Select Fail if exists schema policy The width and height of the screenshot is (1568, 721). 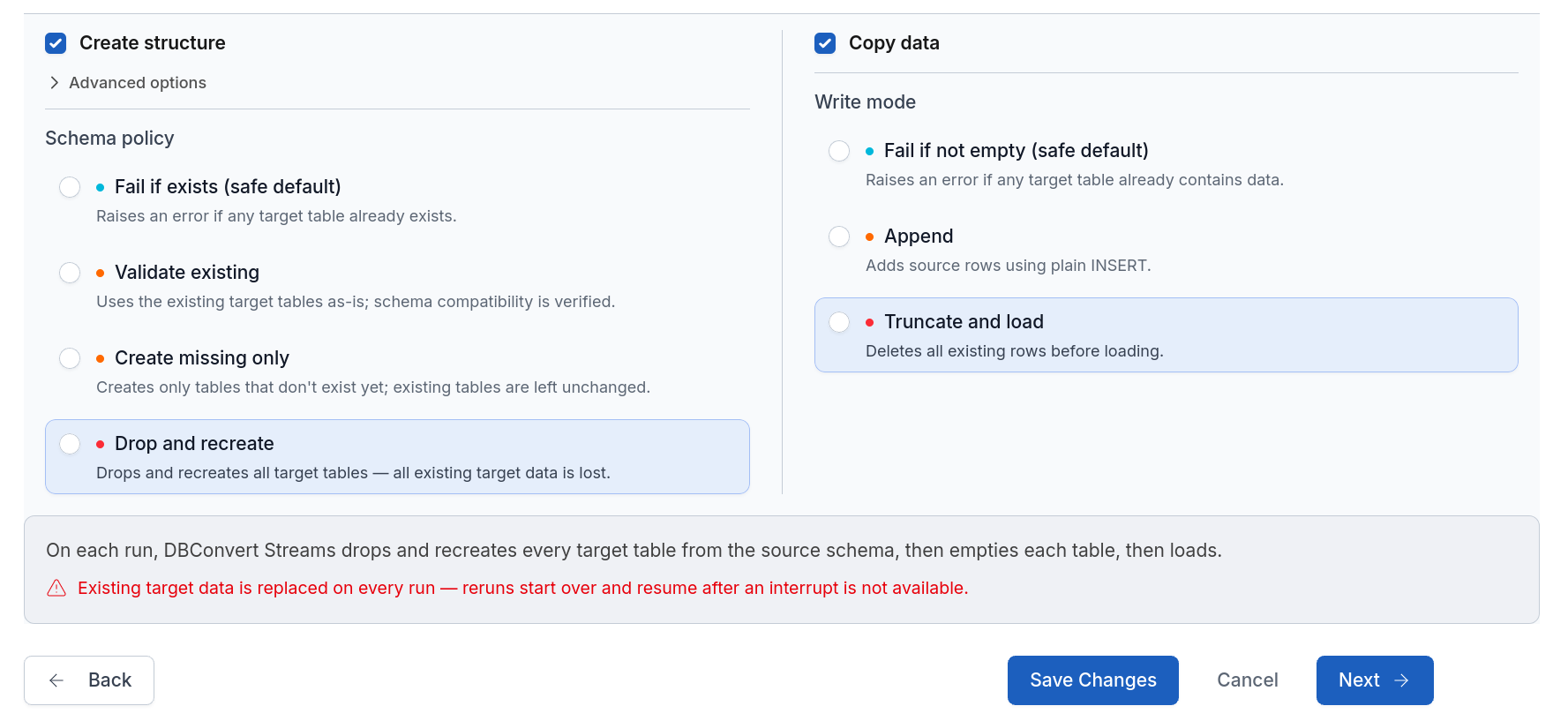pyautogui.click(x=70, y=187)
